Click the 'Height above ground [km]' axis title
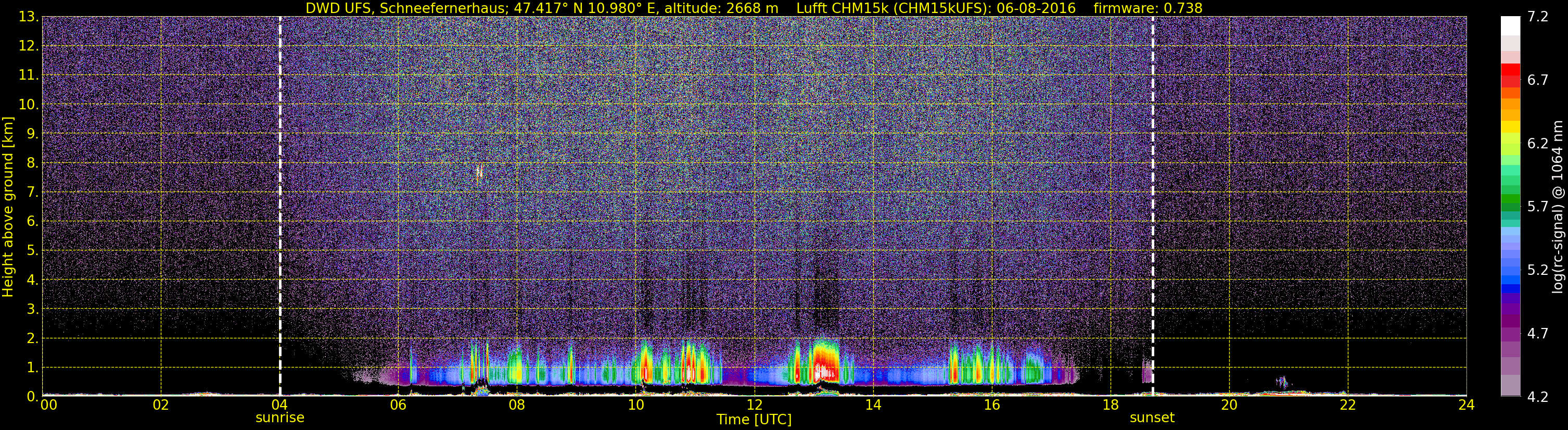The width and height of the screenshot is (1568, 430). pyautogui.click(x=8, y=207)
